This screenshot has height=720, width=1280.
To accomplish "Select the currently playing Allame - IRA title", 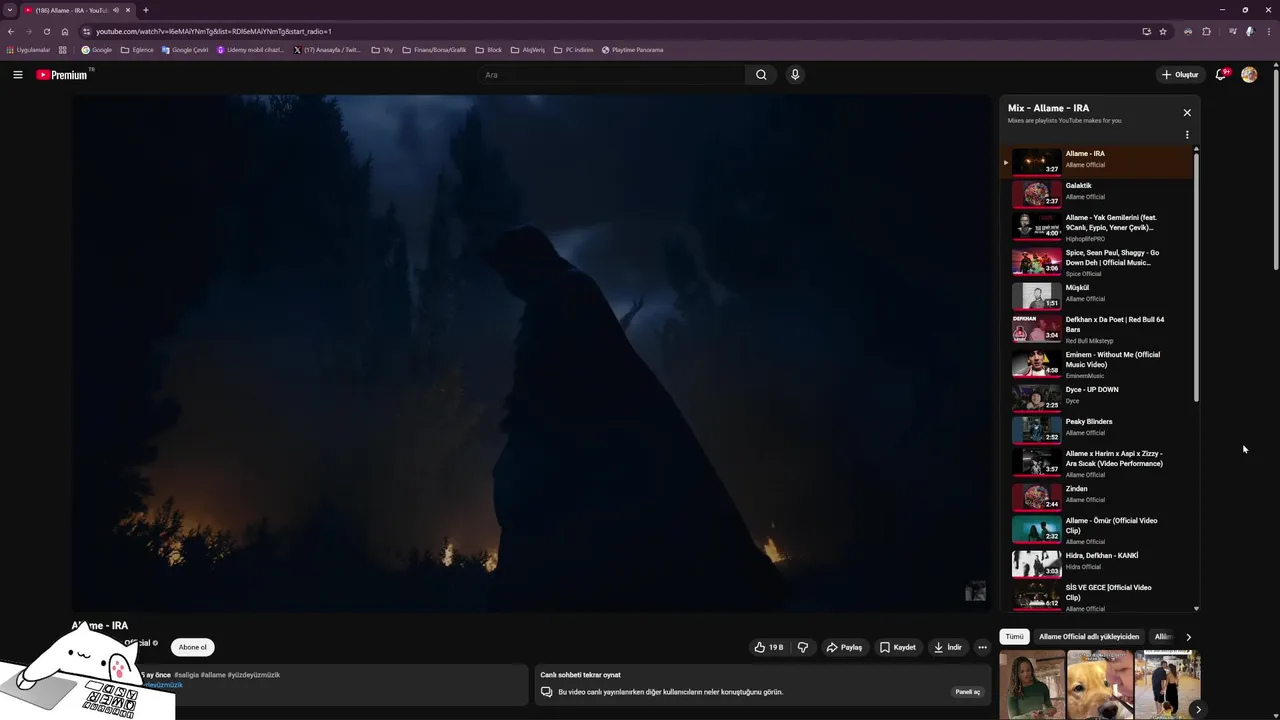I will tap(1085, 154).
